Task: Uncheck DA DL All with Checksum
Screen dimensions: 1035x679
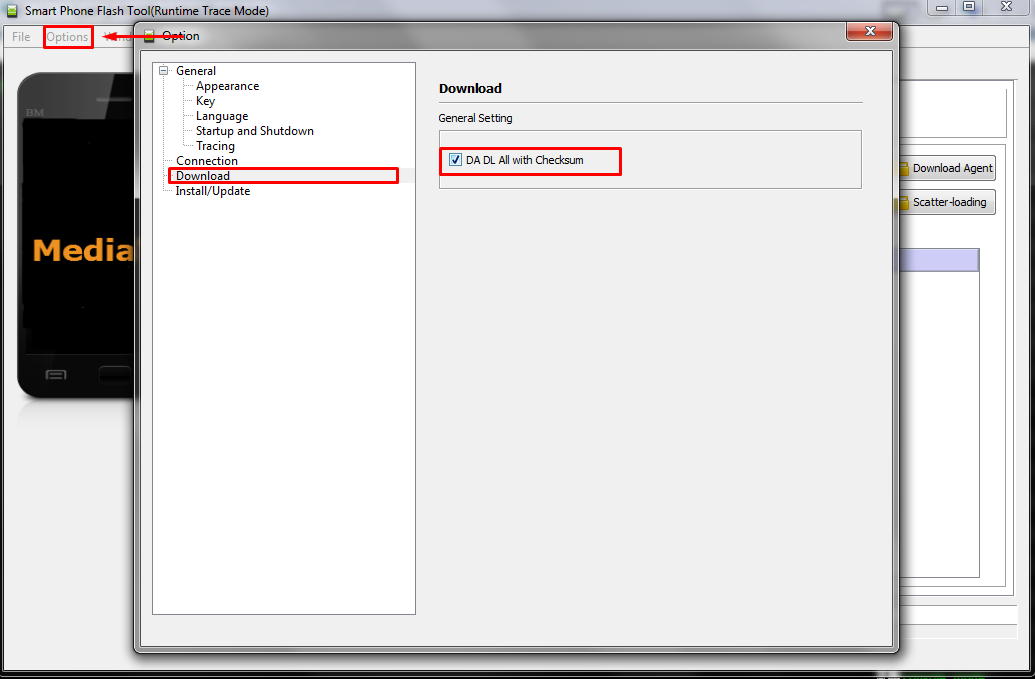Action: click(x=455, y=160)
